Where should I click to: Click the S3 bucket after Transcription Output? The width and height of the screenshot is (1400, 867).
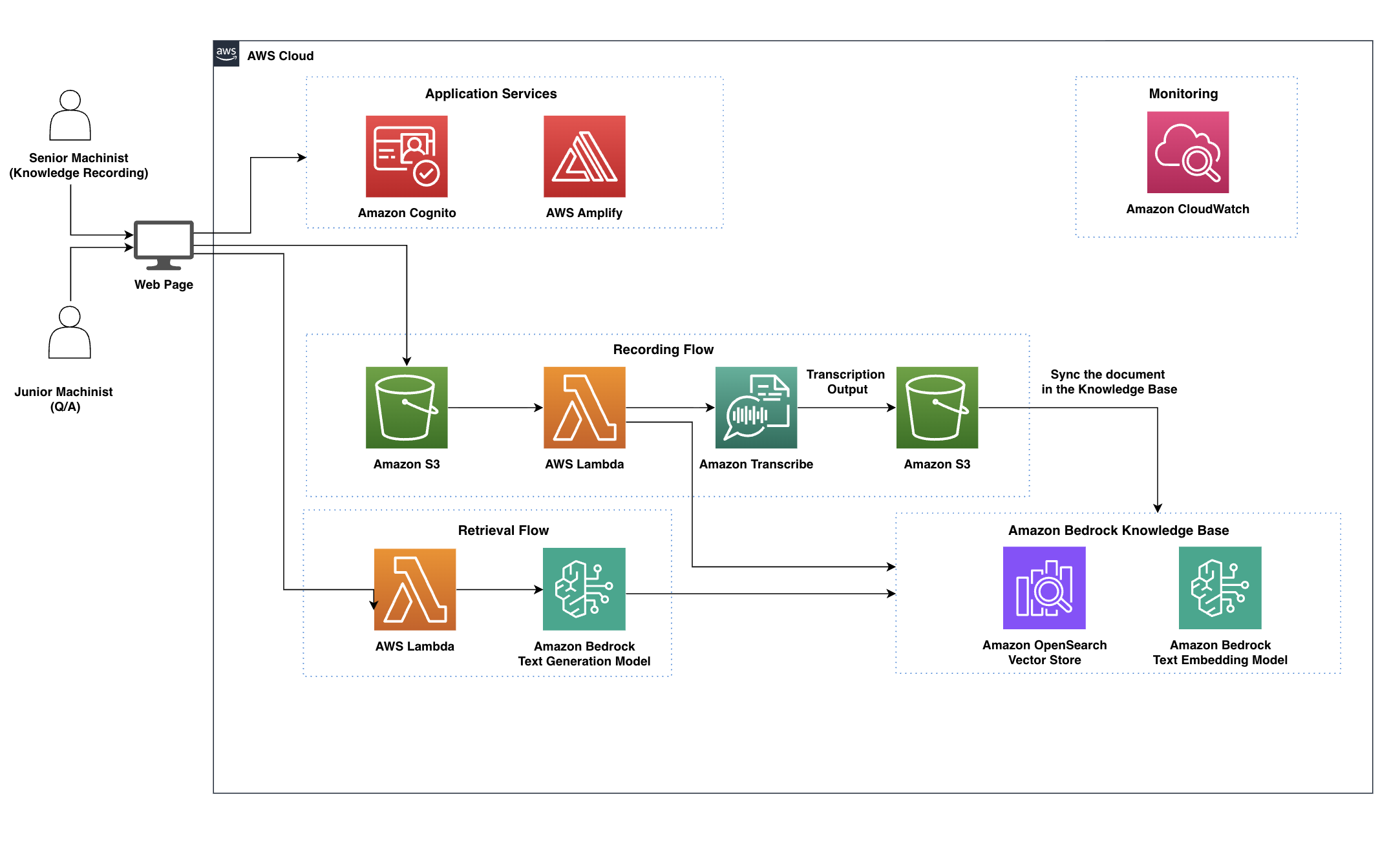[937, 408]
